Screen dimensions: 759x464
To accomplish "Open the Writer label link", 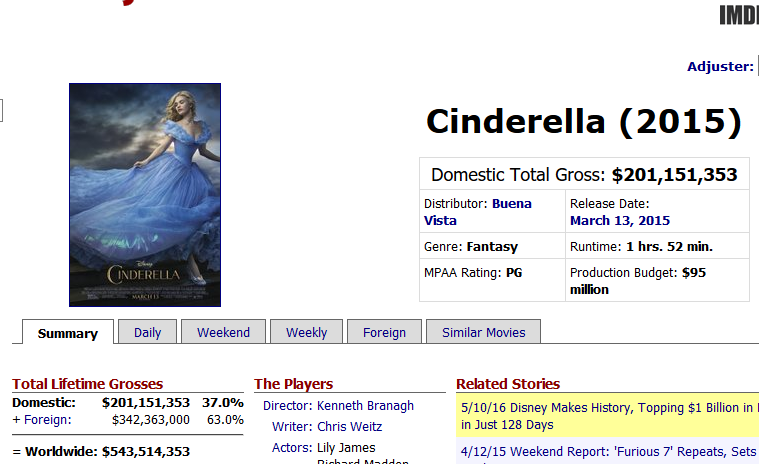I will pos(292,427).
